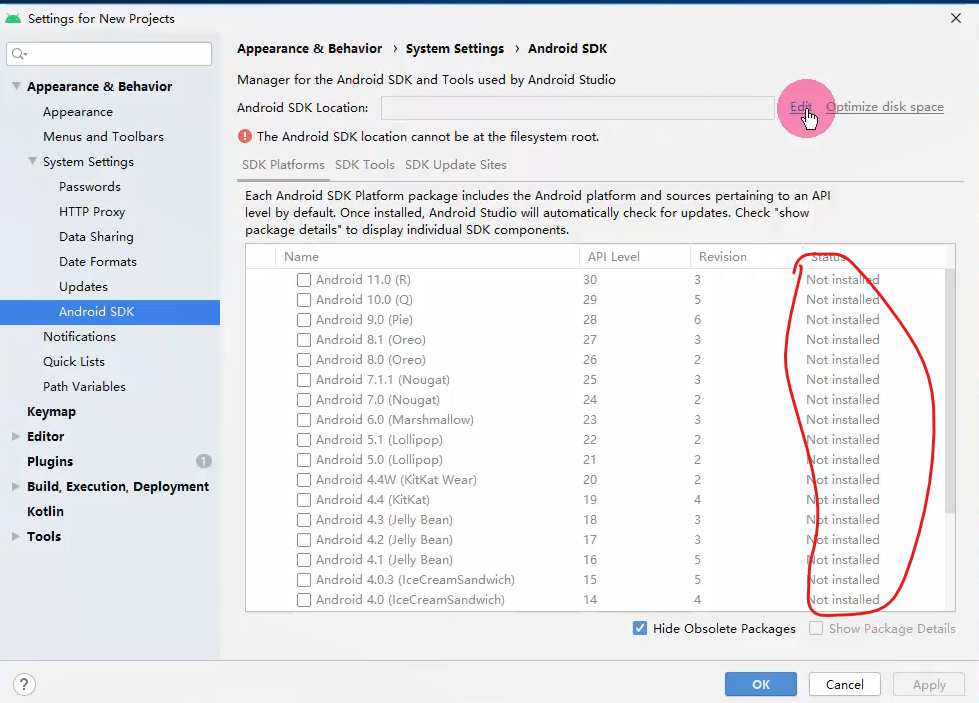Tick the Android 9.0 (Pie) checkbox

coord(303,320)
